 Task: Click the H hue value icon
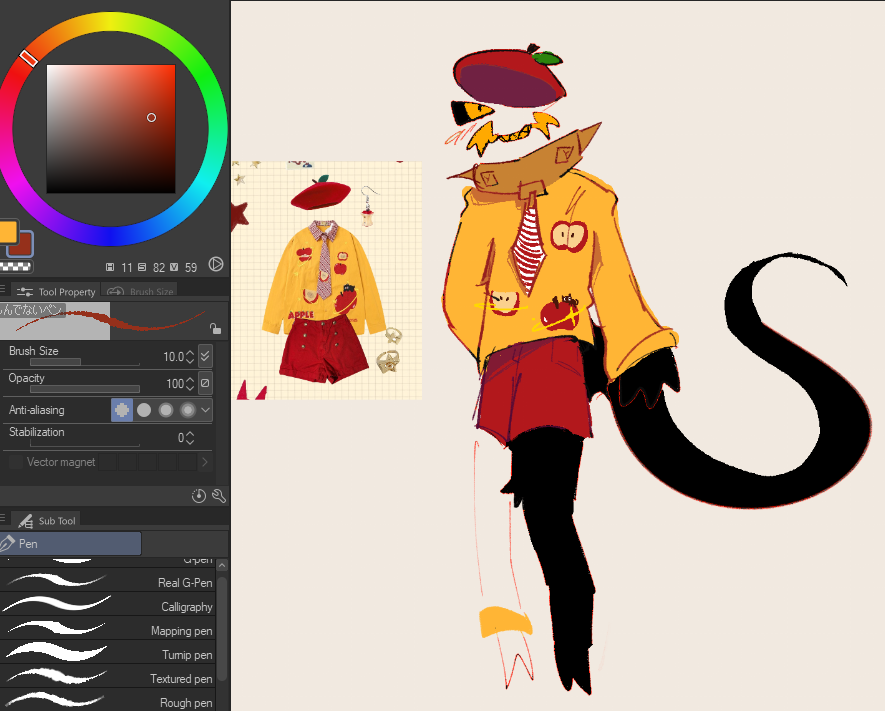[x=110, y=267]
